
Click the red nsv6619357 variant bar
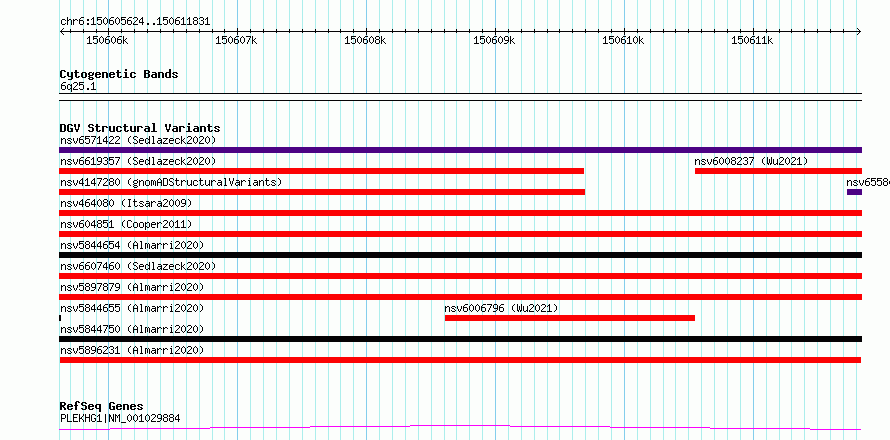321,171
